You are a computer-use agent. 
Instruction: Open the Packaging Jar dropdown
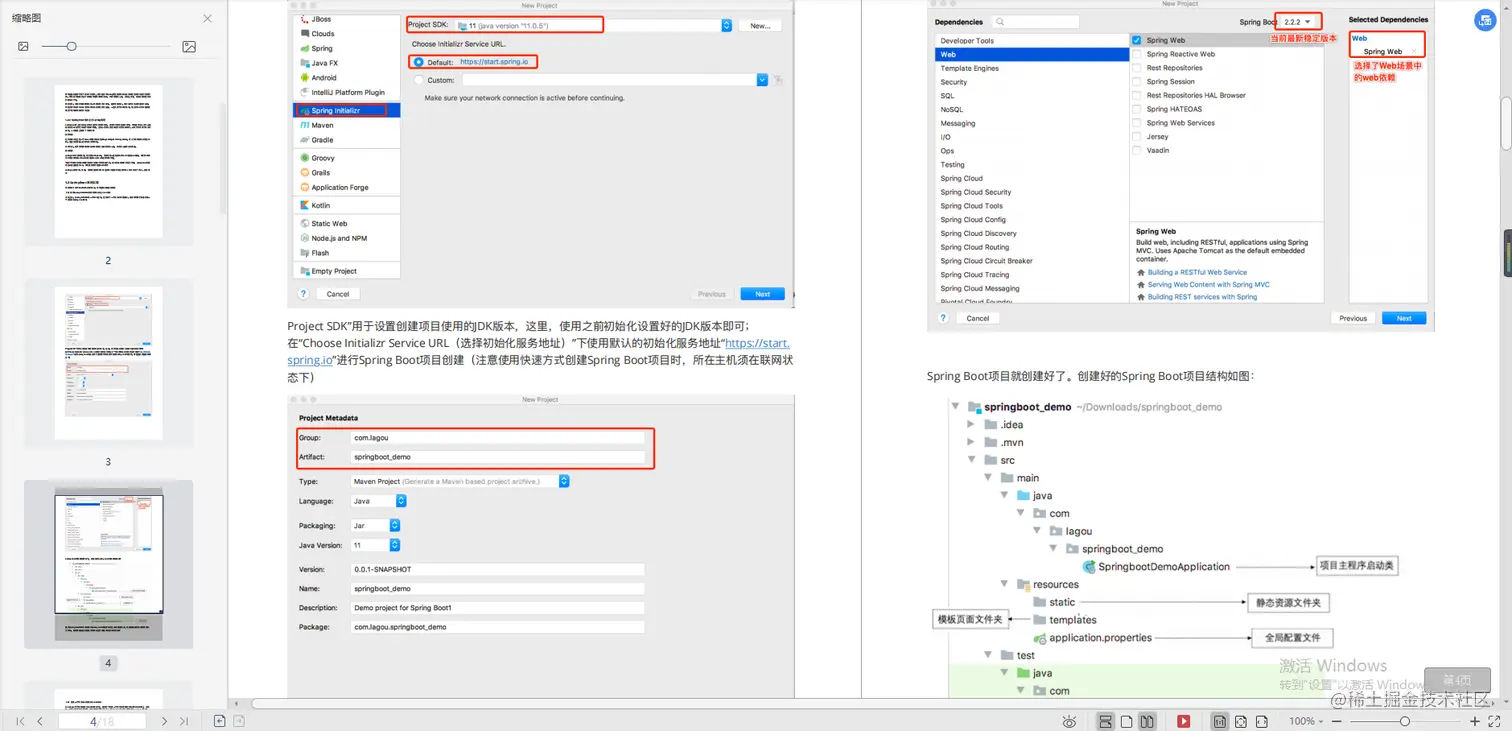point(375,525)
